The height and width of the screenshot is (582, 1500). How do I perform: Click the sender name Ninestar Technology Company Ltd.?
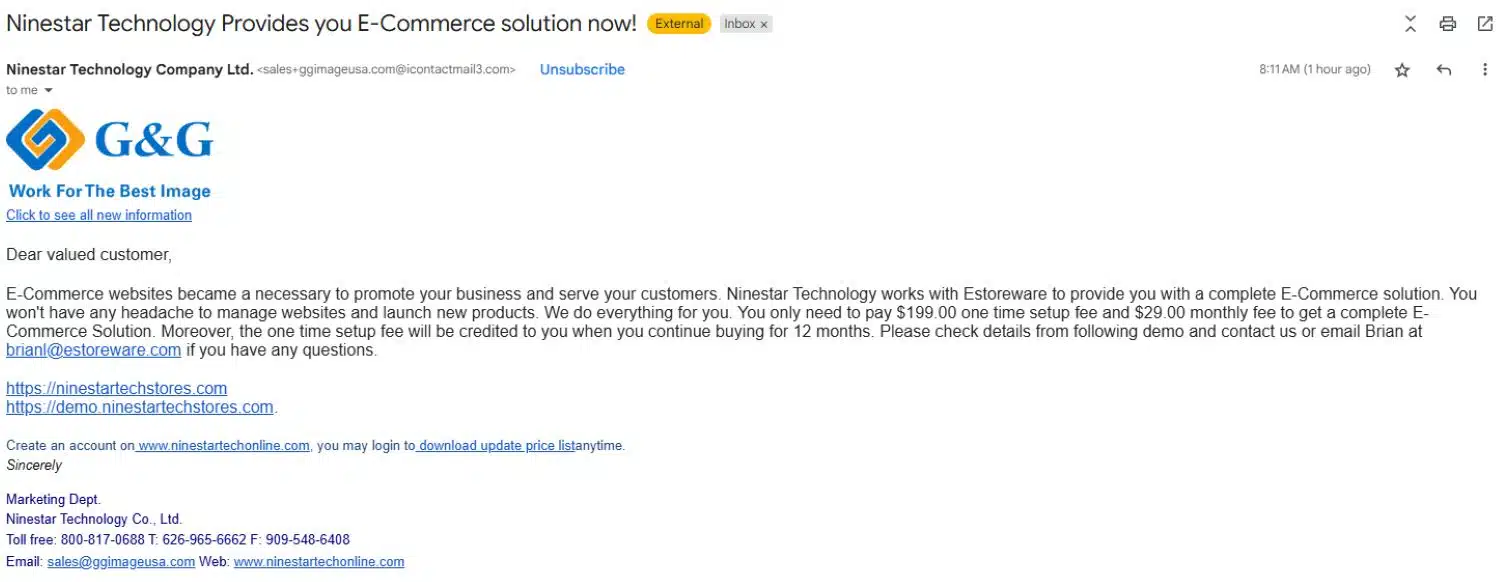pos(129,69)
